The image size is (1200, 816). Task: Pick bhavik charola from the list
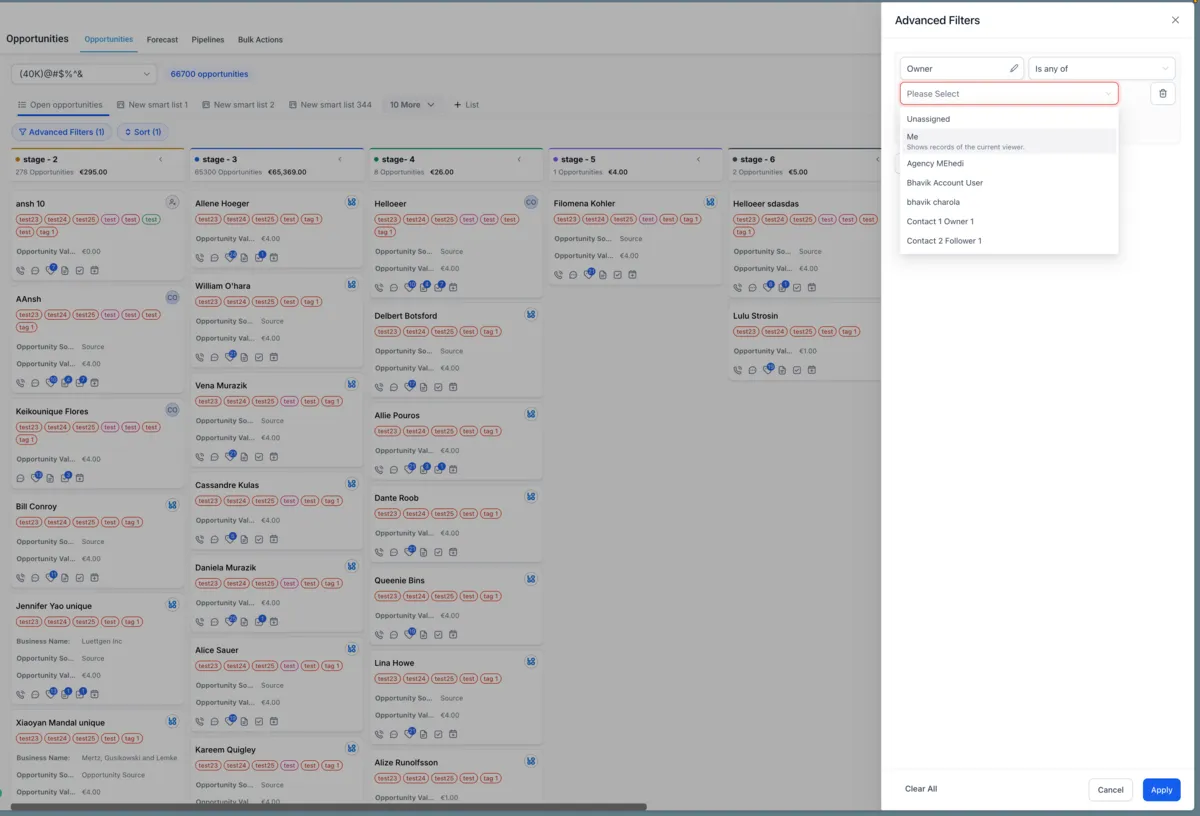coord(1009,202)
